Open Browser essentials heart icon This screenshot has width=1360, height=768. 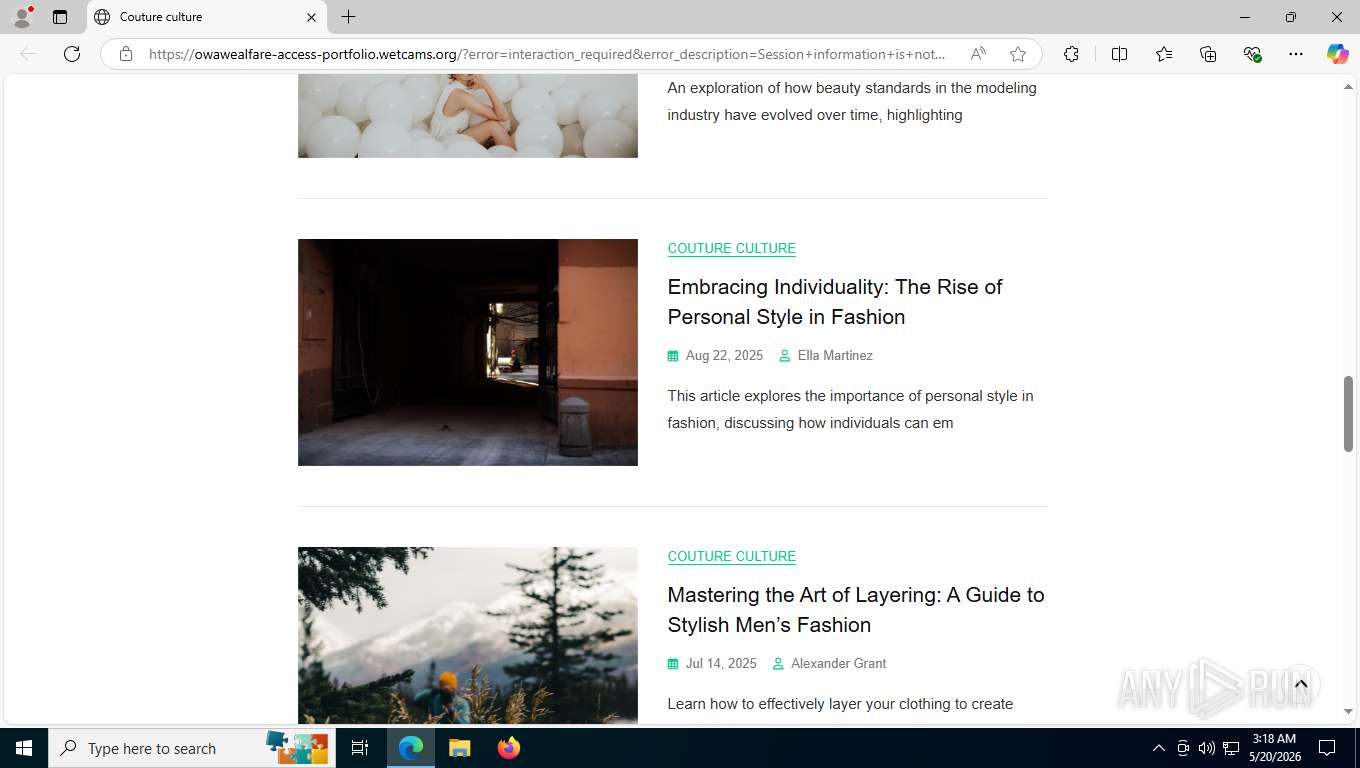[x=1252, y=54]
